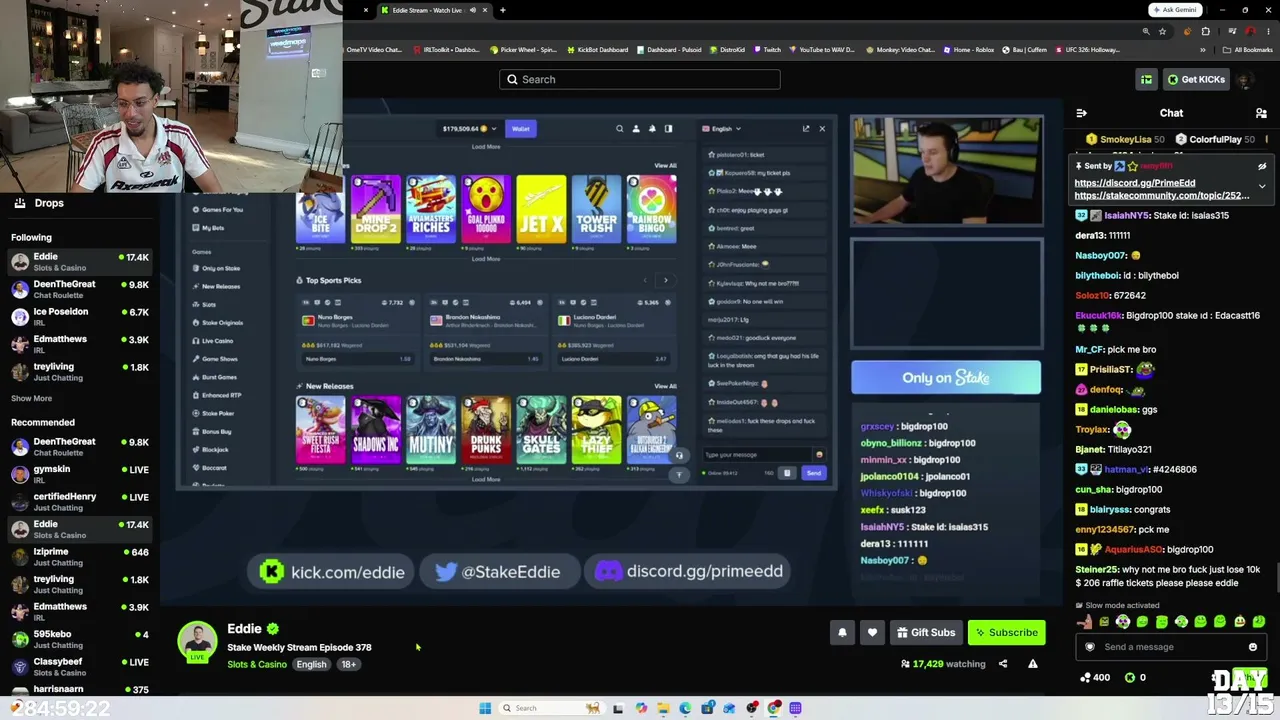Click the kick.com/eddie overlay banner
Image resolution: width=1280 pixels, height=720 pixels.
[x=331, y=572]
